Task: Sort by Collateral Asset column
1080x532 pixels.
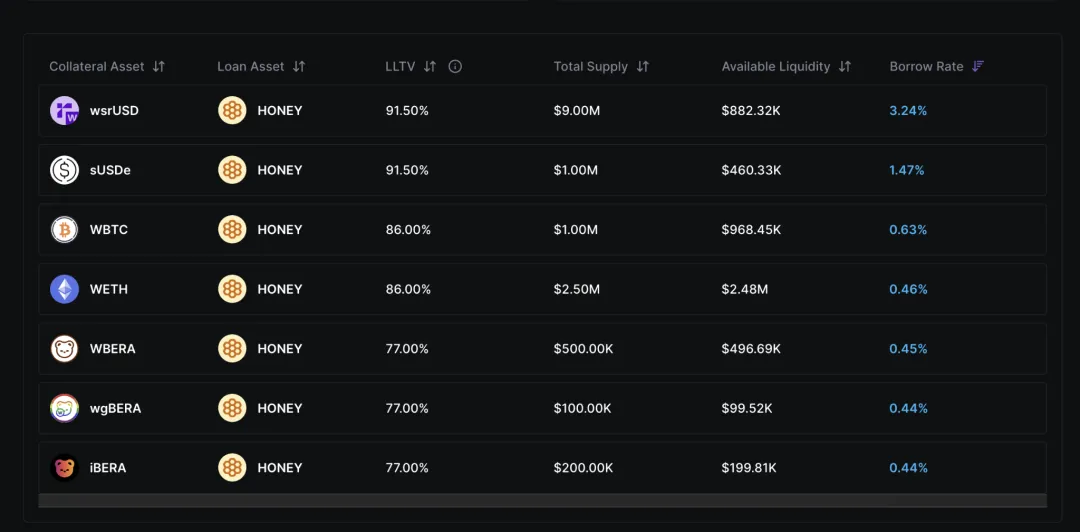Action: click(158, 67)
